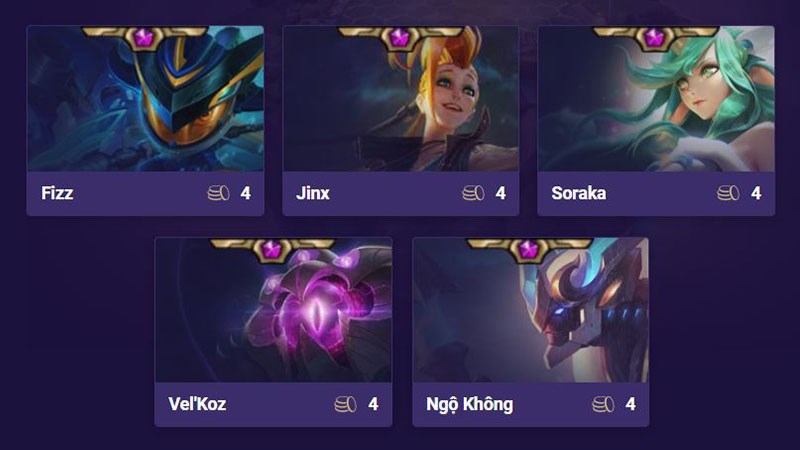Click the gold coin icon on Vel'Koz card
The image size is (800, 450).
(x=345, y=404)
